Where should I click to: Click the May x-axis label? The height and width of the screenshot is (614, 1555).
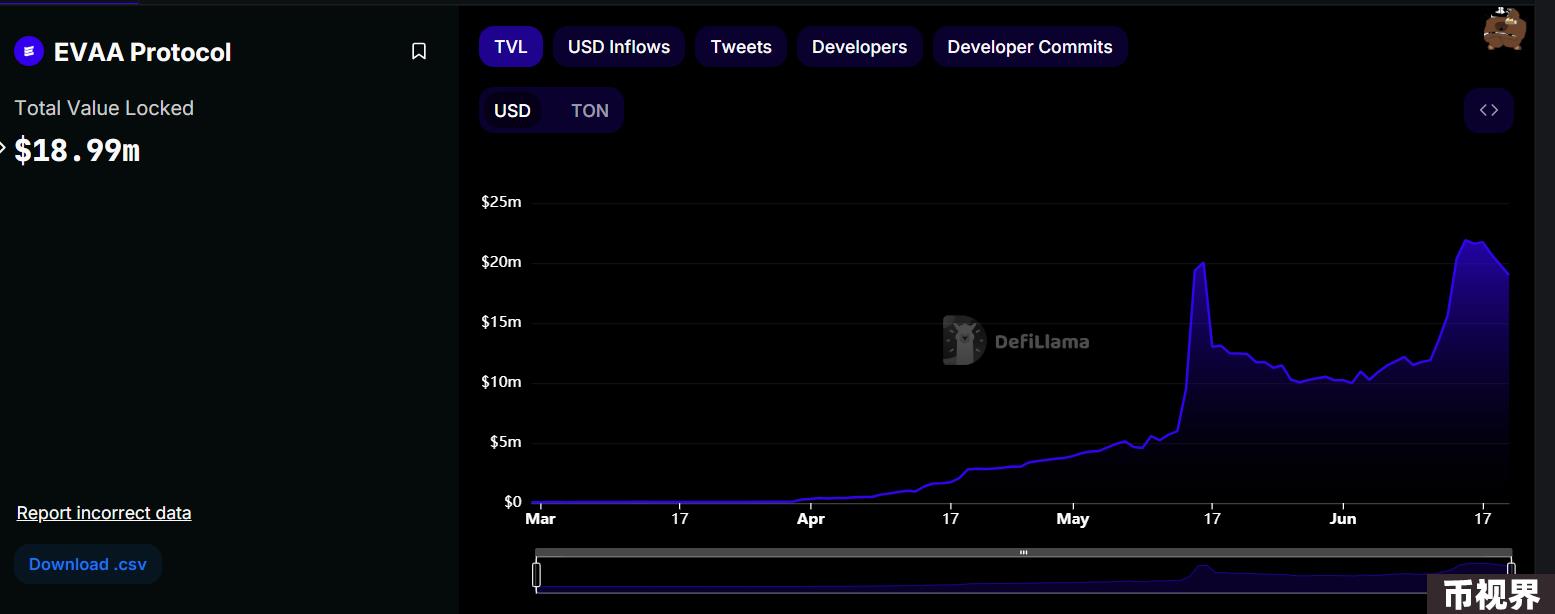pos(1073,519)
